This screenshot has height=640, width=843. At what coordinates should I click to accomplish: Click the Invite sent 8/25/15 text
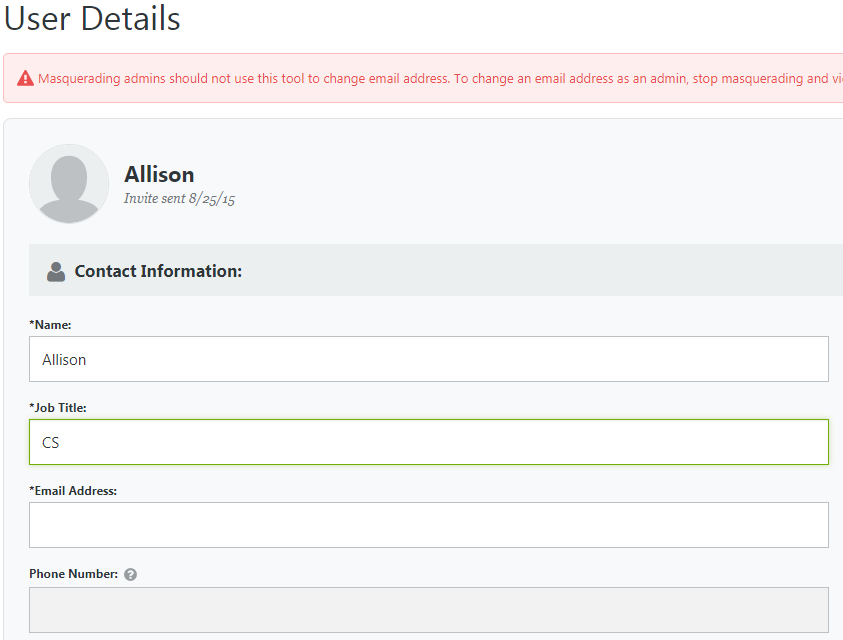tap(180, 198)
